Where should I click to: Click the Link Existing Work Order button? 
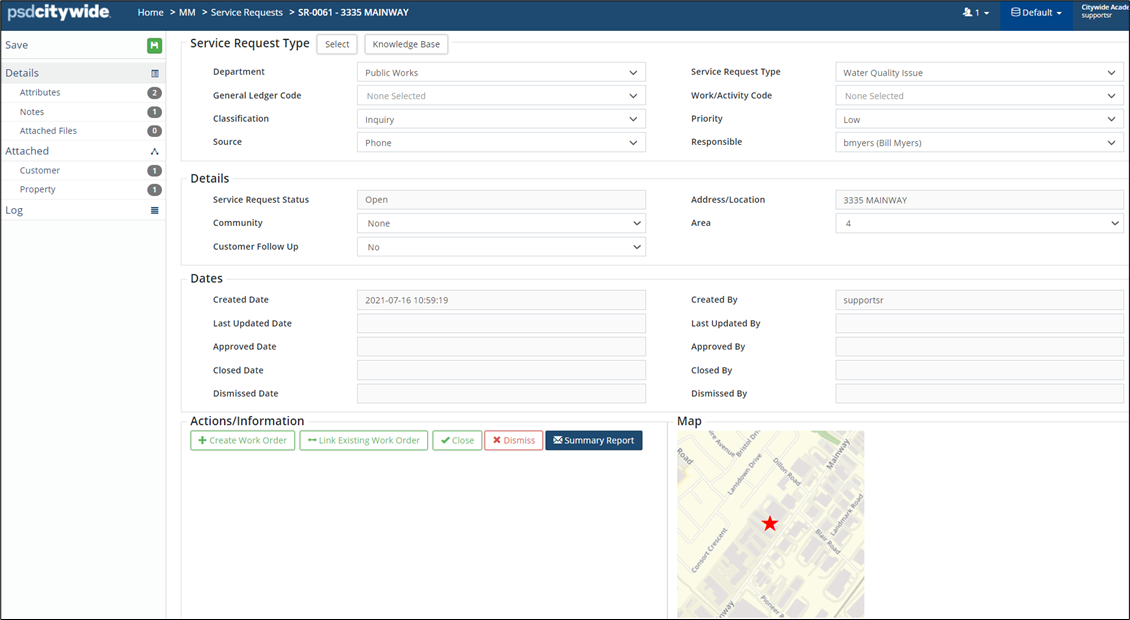tap(363, 441)
